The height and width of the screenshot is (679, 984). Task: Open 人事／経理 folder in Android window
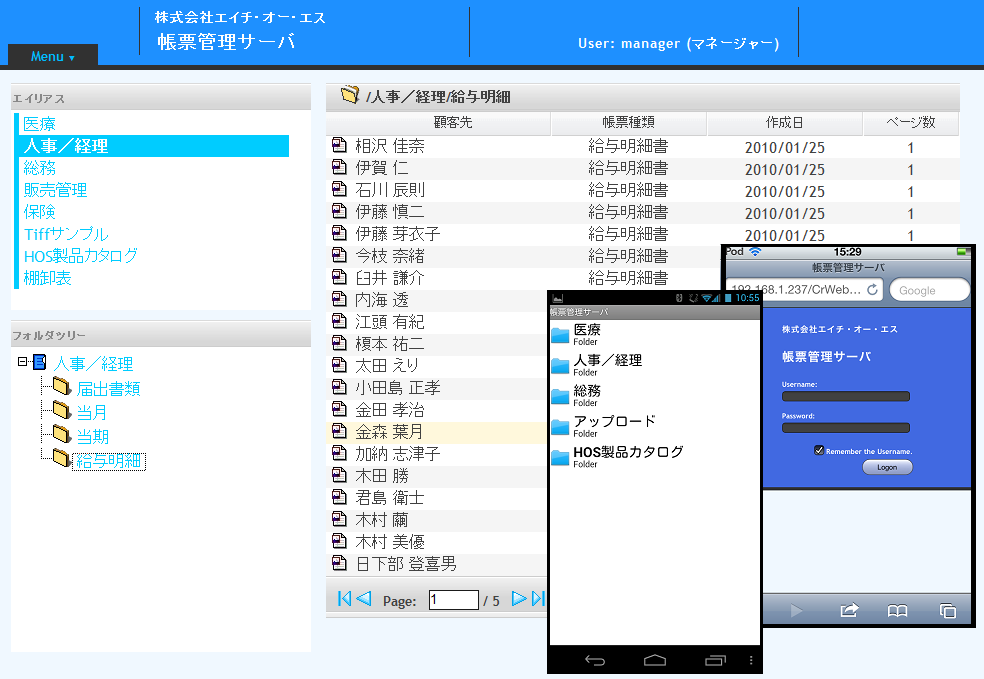tap(655, 365)
